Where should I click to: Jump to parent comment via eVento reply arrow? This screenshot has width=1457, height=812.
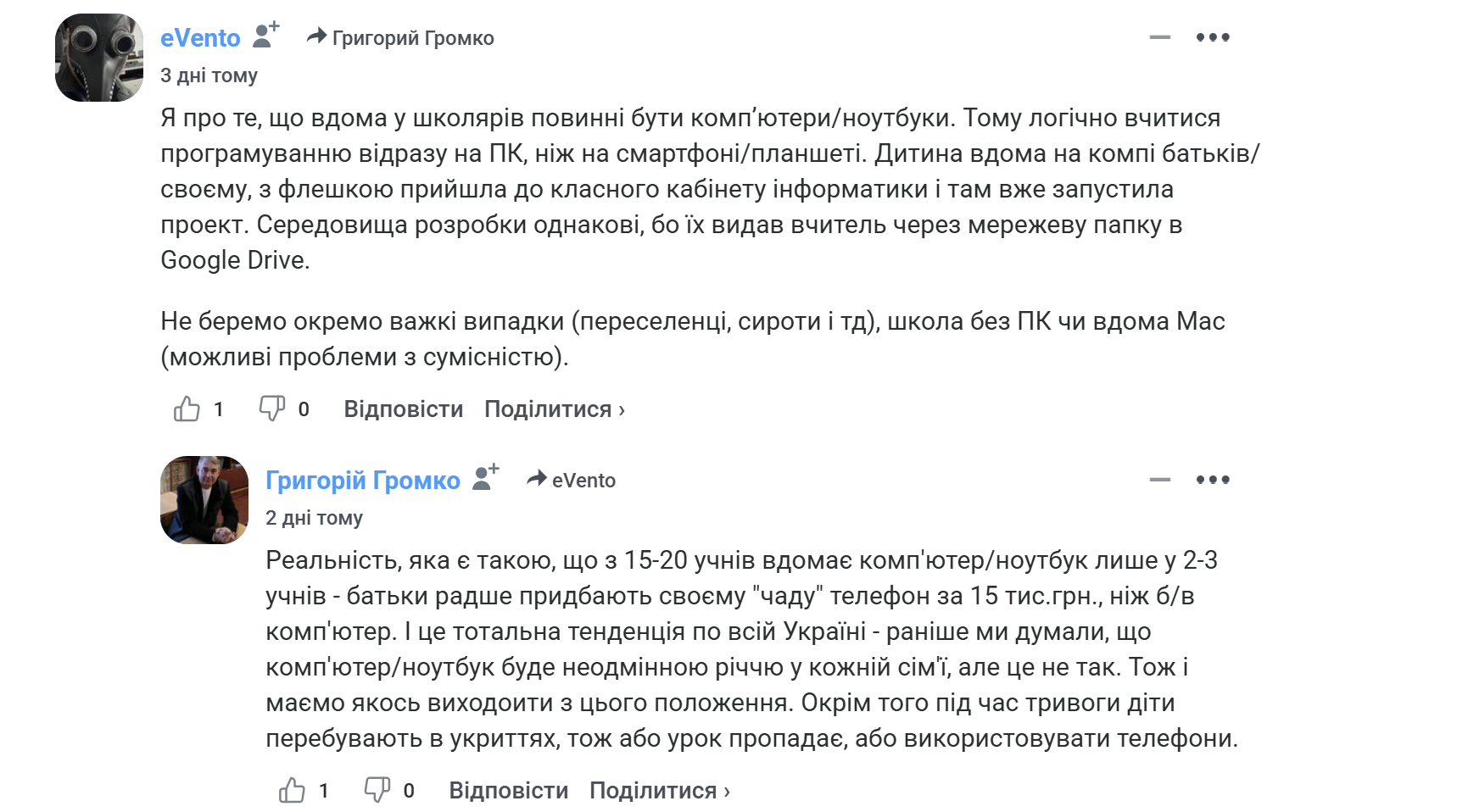tap(572, 481)
